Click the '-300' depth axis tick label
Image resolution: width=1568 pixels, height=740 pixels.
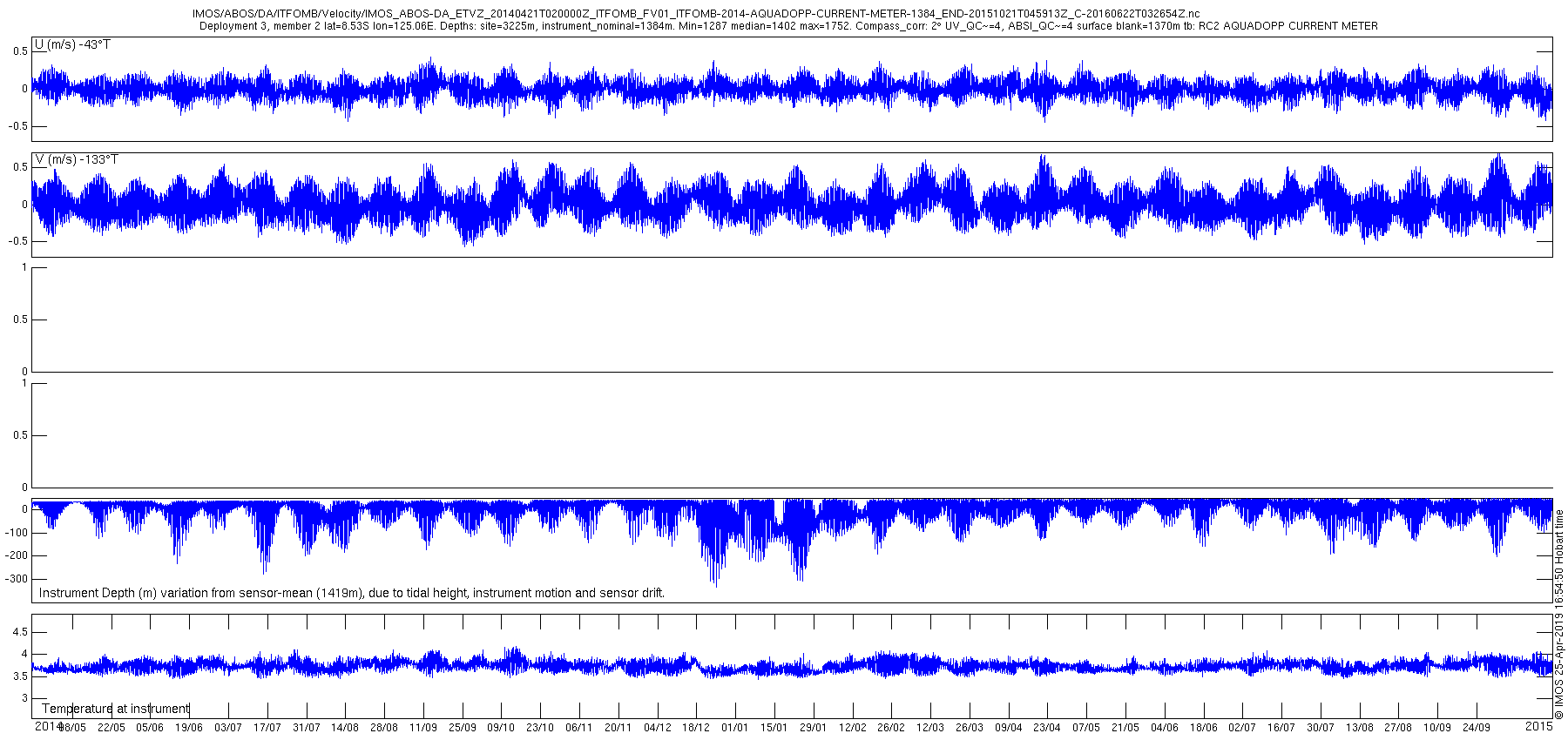tap(16, 579)
